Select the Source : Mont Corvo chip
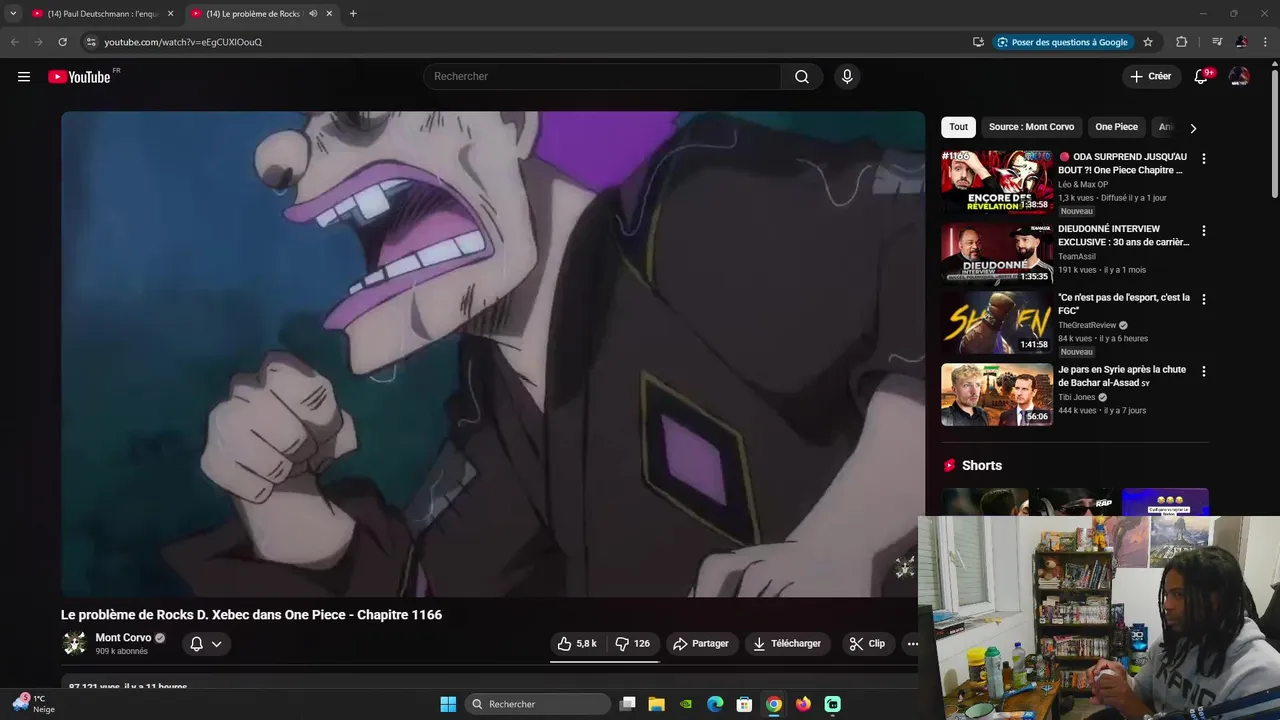 (1031, 127)
